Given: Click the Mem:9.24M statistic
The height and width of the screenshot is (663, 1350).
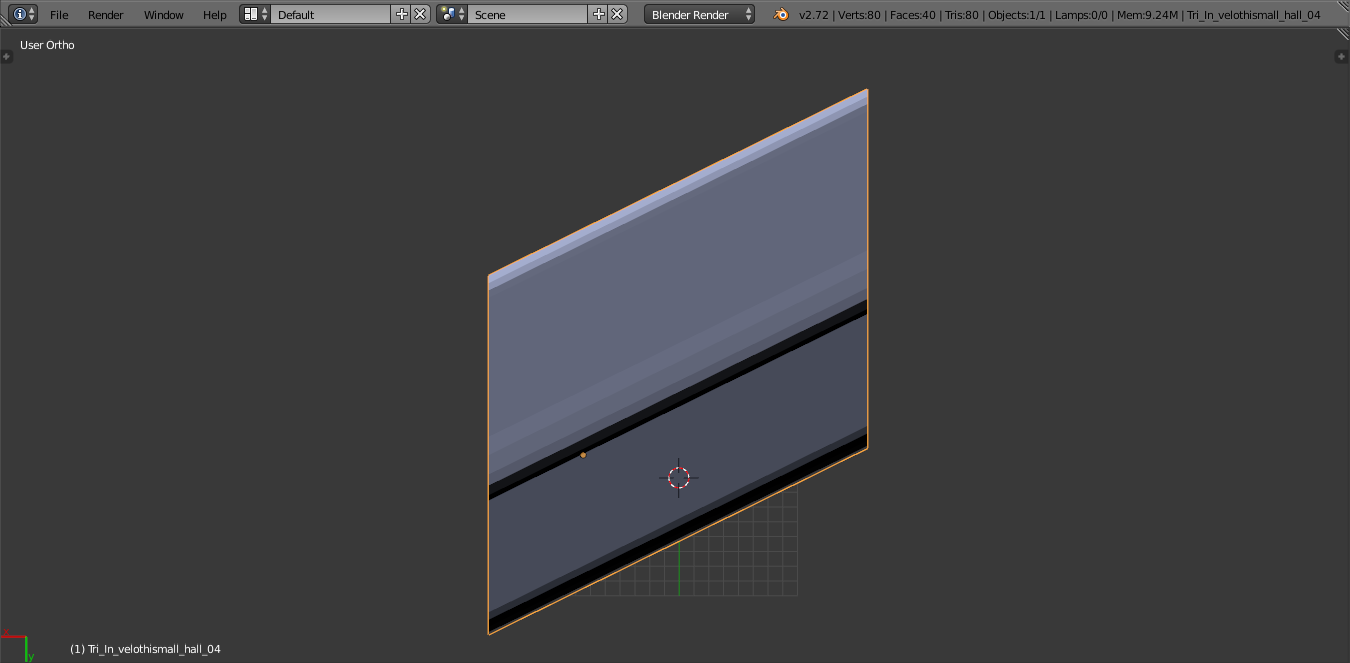Looking at the screenshot, I should pos(1147,15).
